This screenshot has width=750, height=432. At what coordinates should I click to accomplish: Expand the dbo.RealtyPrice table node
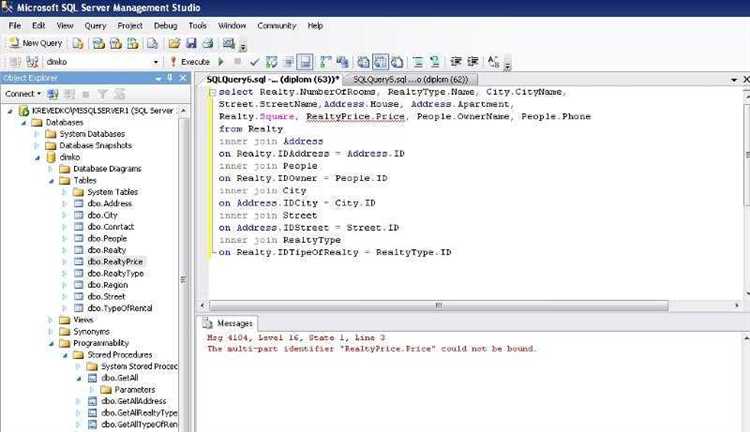point(63,261)
